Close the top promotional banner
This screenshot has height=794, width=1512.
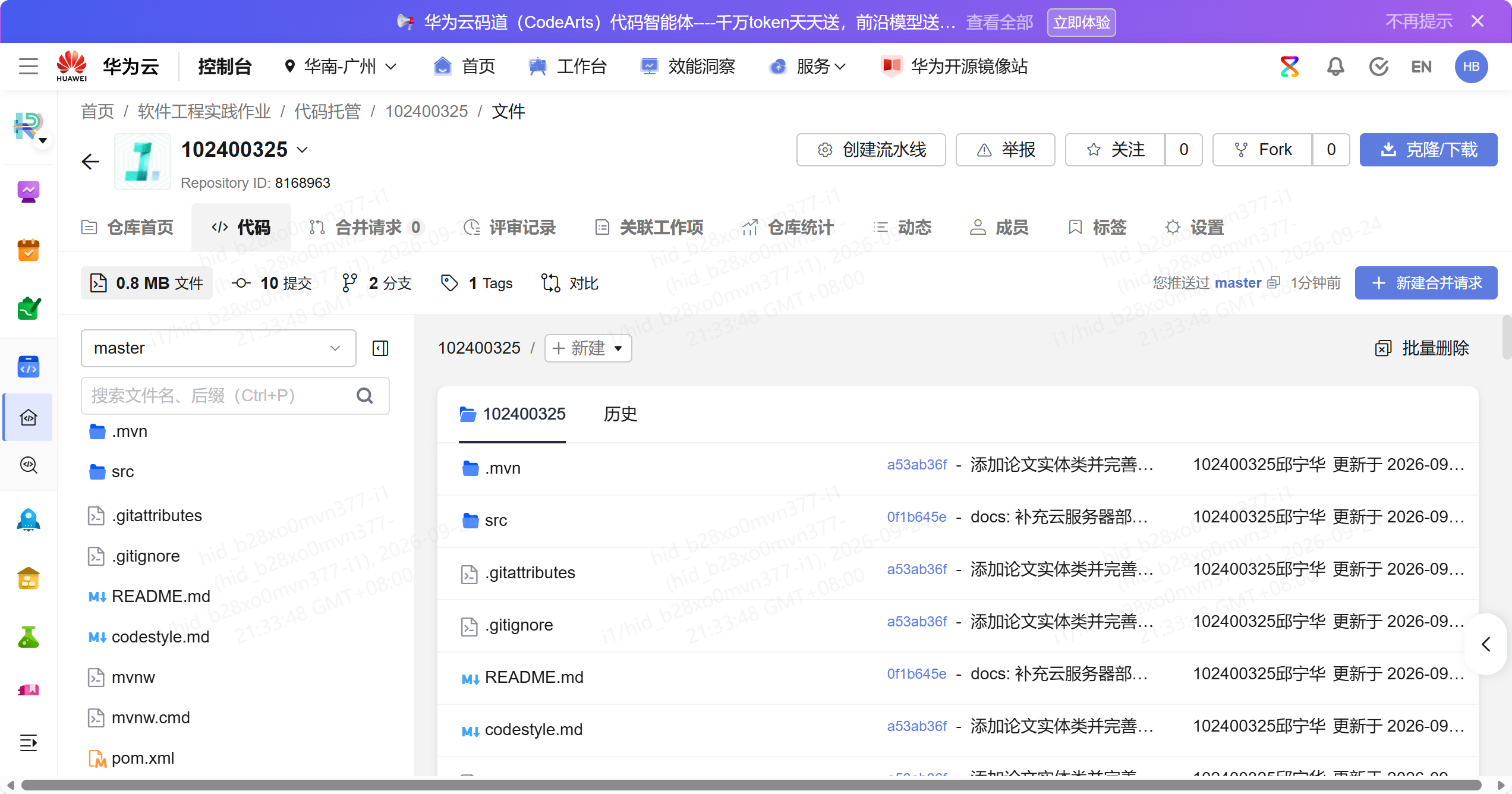click(1478, 21)
